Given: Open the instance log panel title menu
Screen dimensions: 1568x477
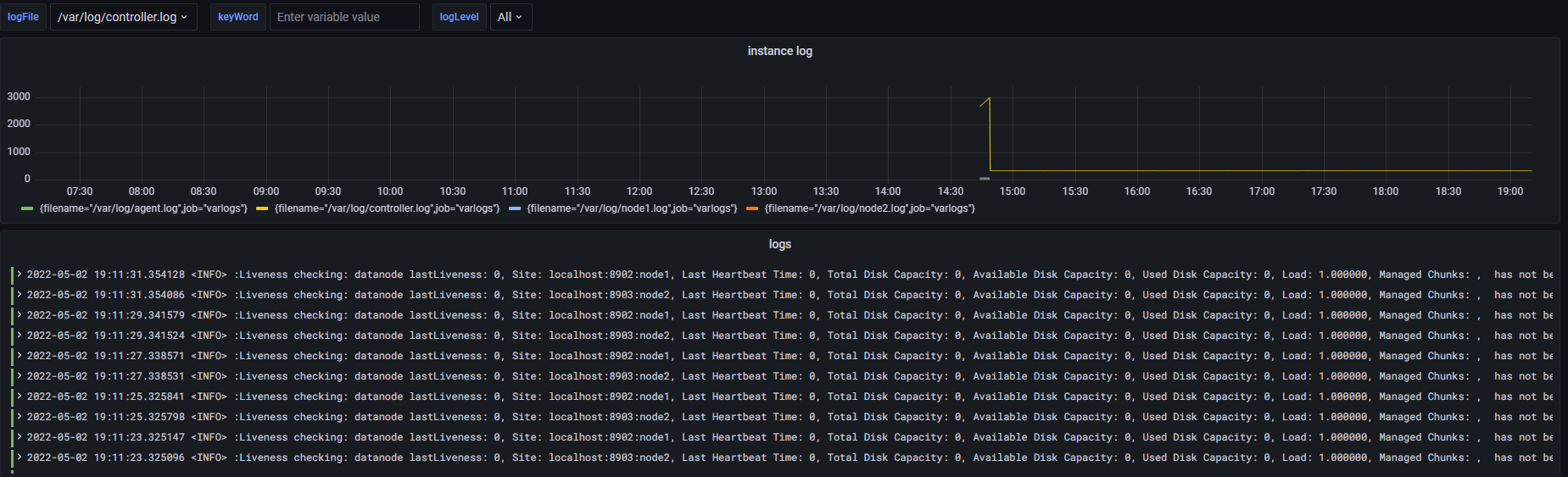Looking at the screenshot, I should click(779, 51).
